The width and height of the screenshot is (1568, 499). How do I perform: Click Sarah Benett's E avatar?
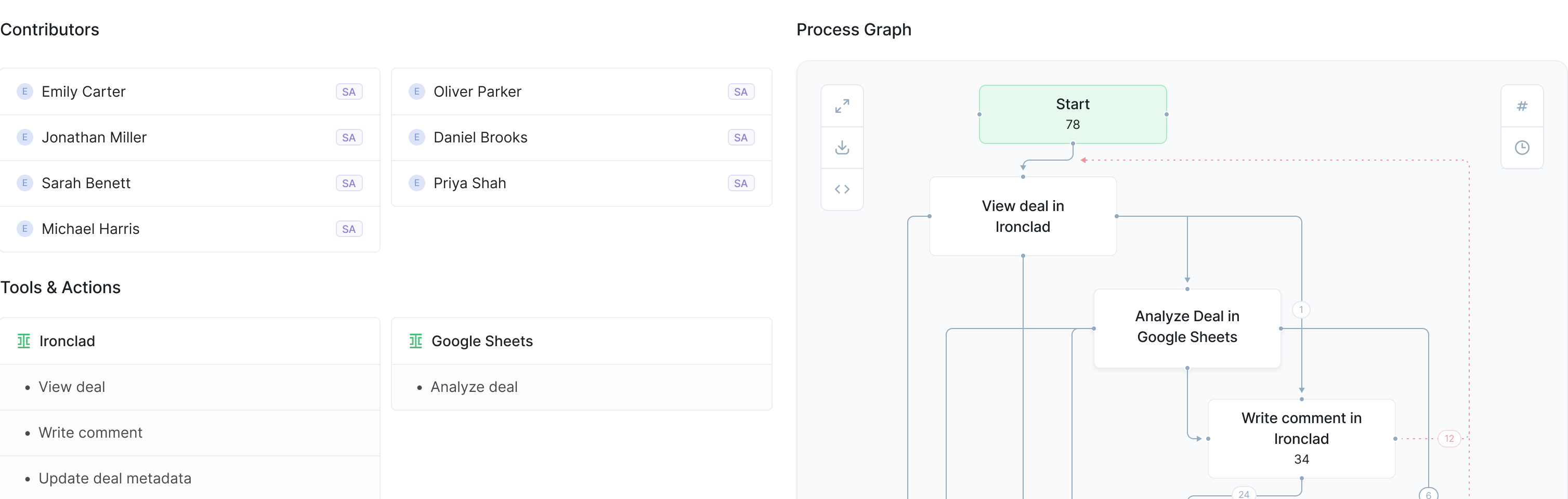(24, 182)
